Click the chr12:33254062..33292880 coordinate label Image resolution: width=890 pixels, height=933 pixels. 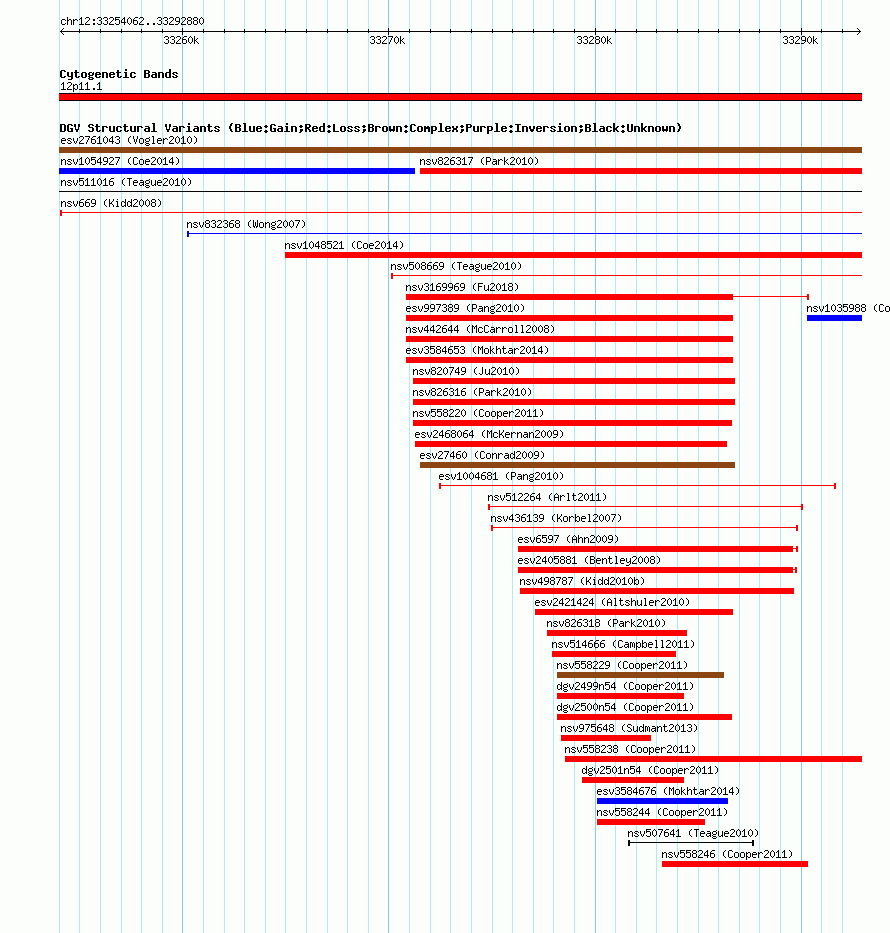click(132, 21)
